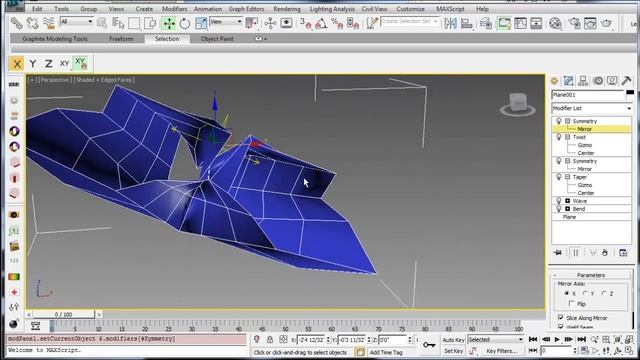The image size is (640, 360).
Task: Expand the Wave modifier entry
Action: point(567,201)
